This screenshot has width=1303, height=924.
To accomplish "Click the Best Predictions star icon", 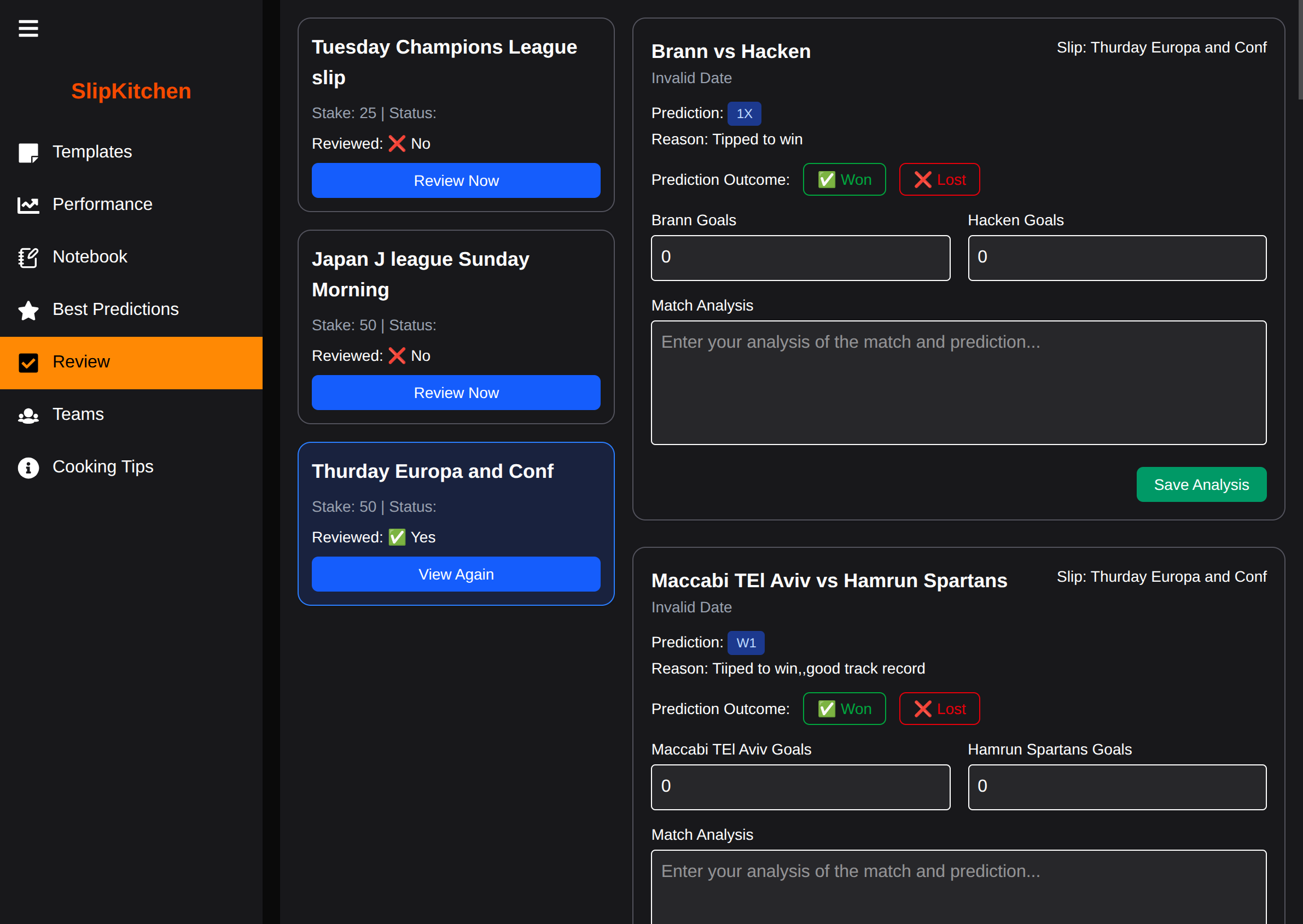I will [28, 310].
